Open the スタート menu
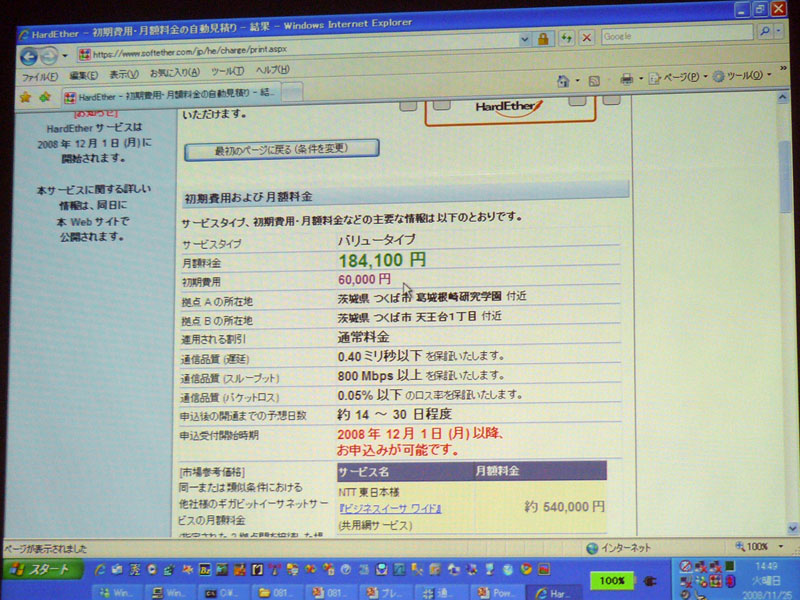Screen dimensions: 800x600 44,569
